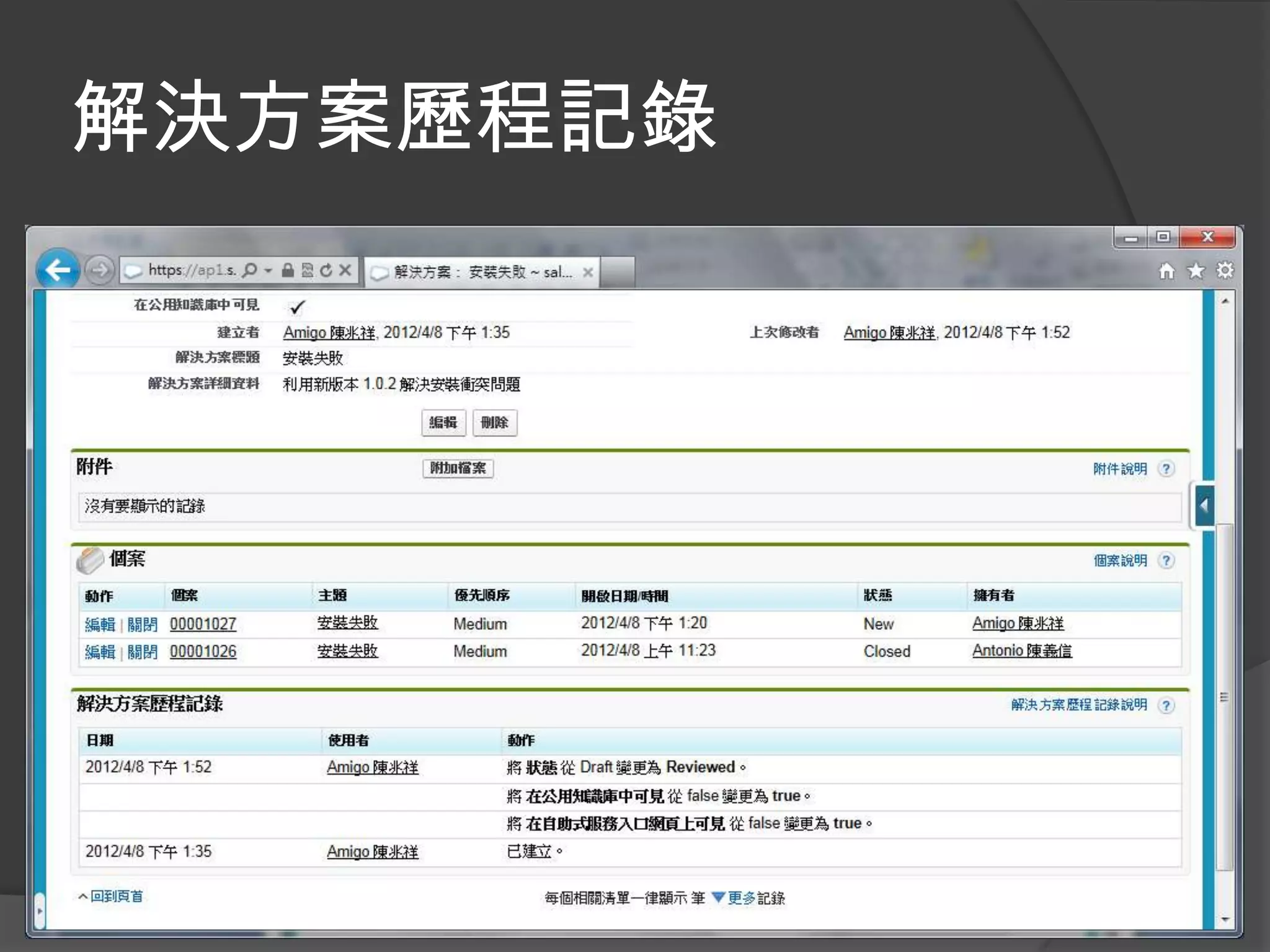Open case number 00001026
The image size is (1270, 952).
pyautogui.click(x=203, y=652)
